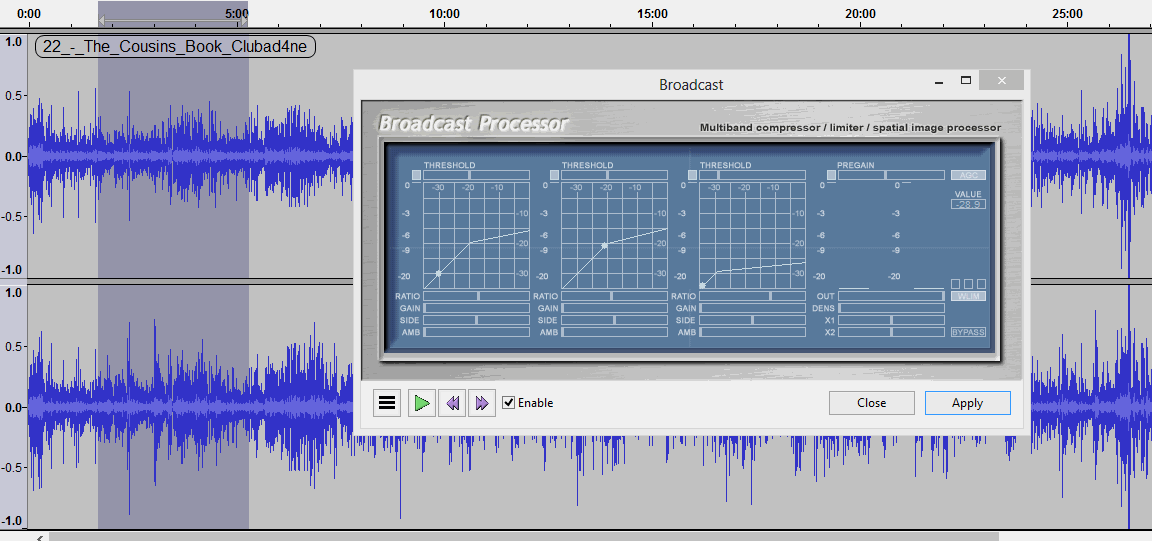Toggle the WLIM limiter button
Viewport: 1152px width, 541px height.
[968, 295]
